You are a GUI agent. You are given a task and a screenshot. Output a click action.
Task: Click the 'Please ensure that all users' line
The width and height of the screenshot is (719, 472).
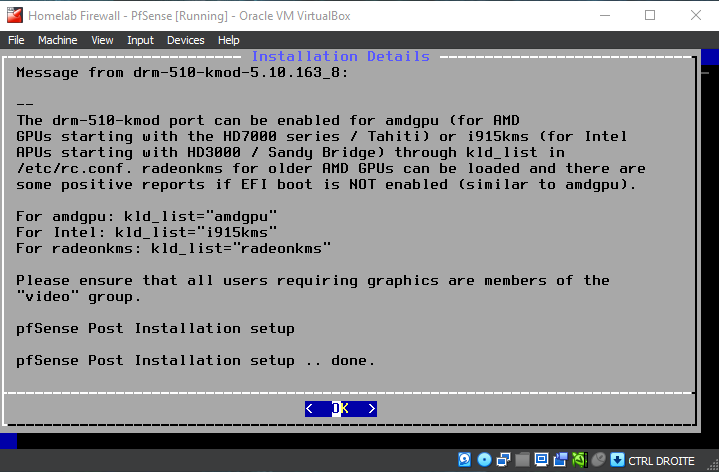pos(313,280)
